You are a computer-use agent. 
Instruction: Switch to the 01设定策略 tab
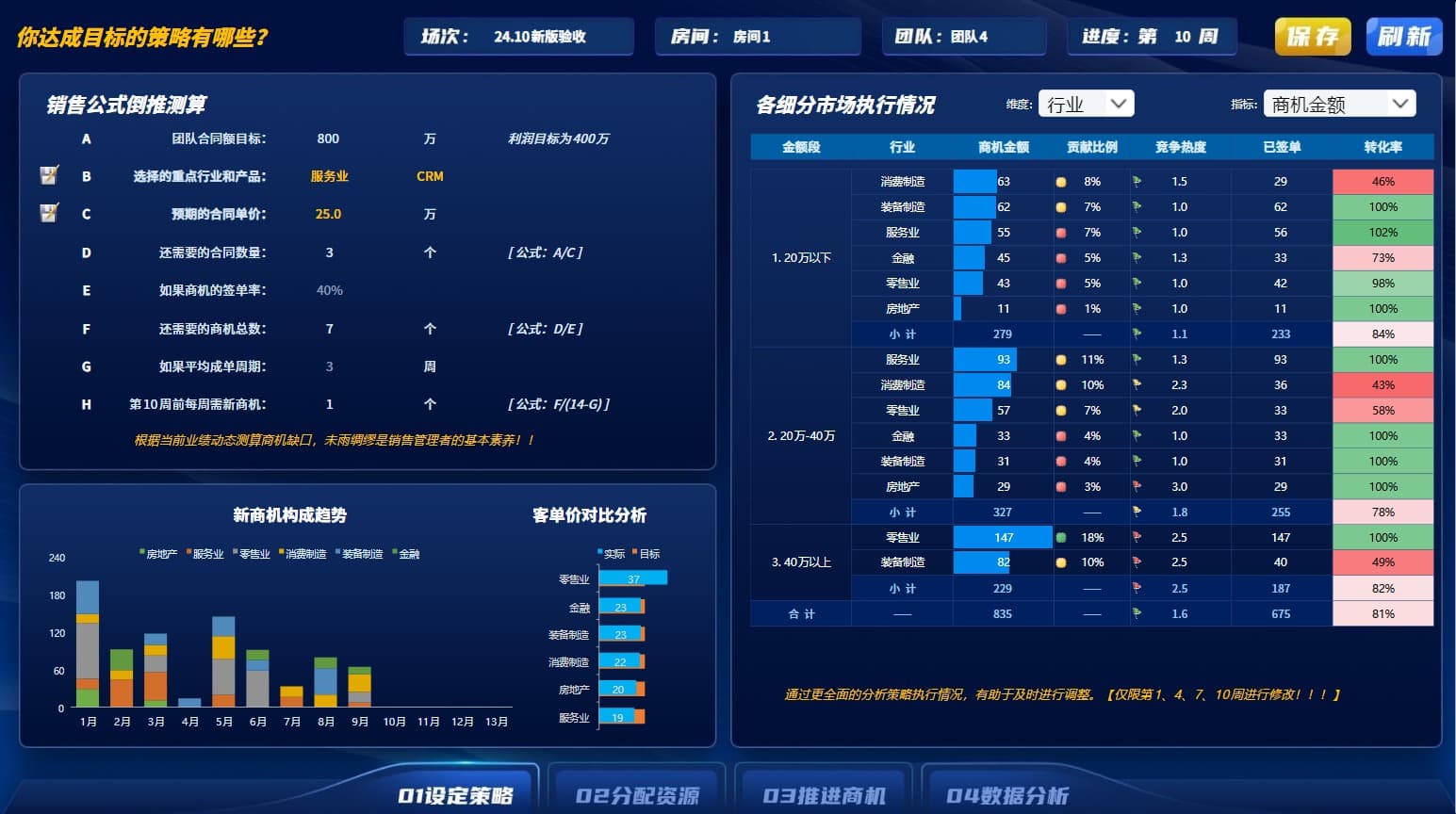point(455,794)
